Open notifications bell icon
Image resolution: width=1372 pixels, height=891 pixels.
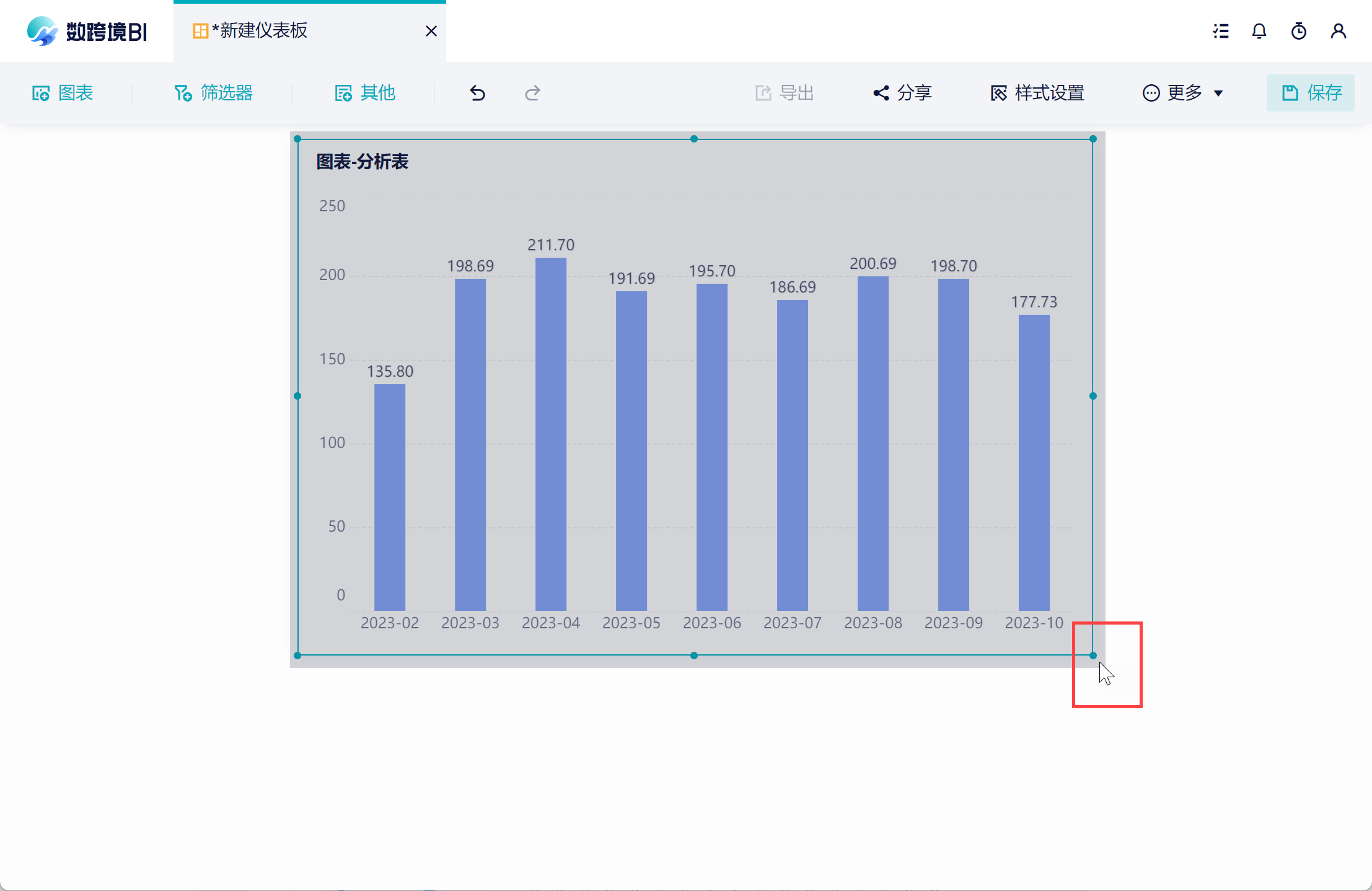[x=1259, y=31]
